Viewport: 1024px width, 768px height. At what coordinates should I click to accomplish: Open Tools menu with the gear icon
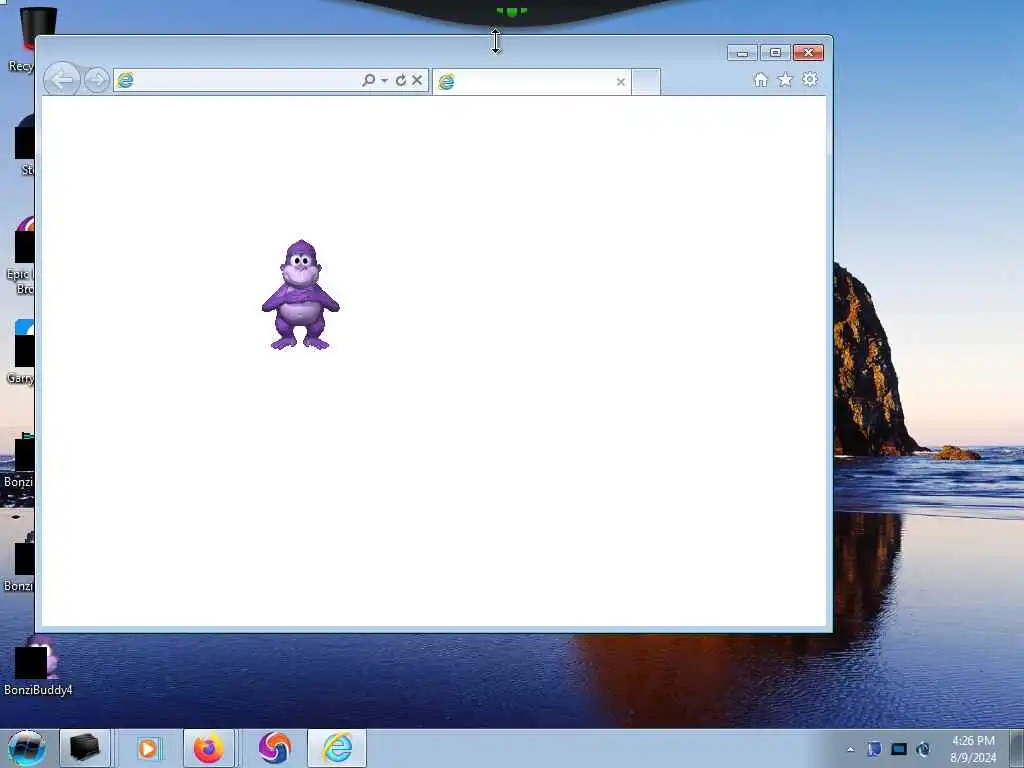pos(810,80)
